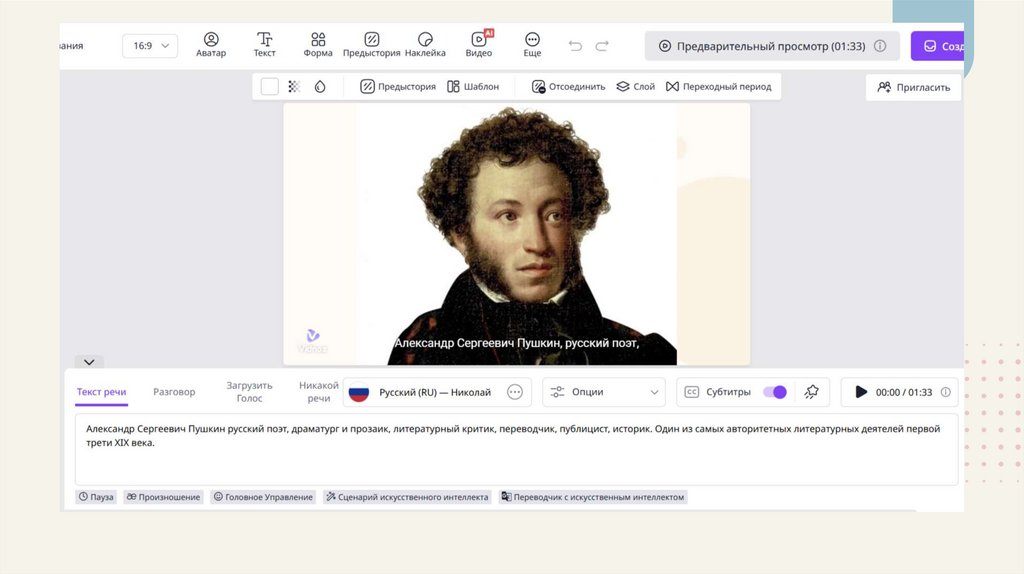
Task: Open the Наклейка sticker tool
Action: (425, 45)
